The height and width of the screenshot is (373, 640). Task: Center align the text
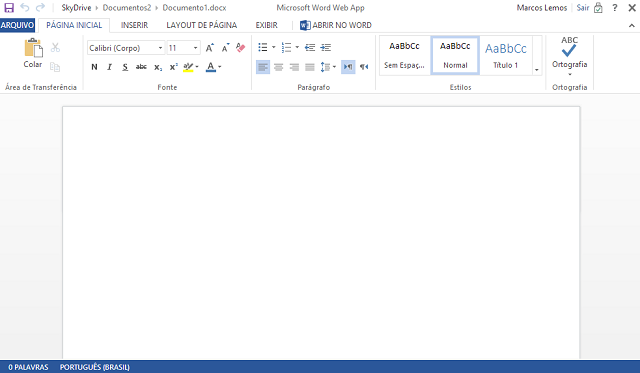(x=278, y=67)
